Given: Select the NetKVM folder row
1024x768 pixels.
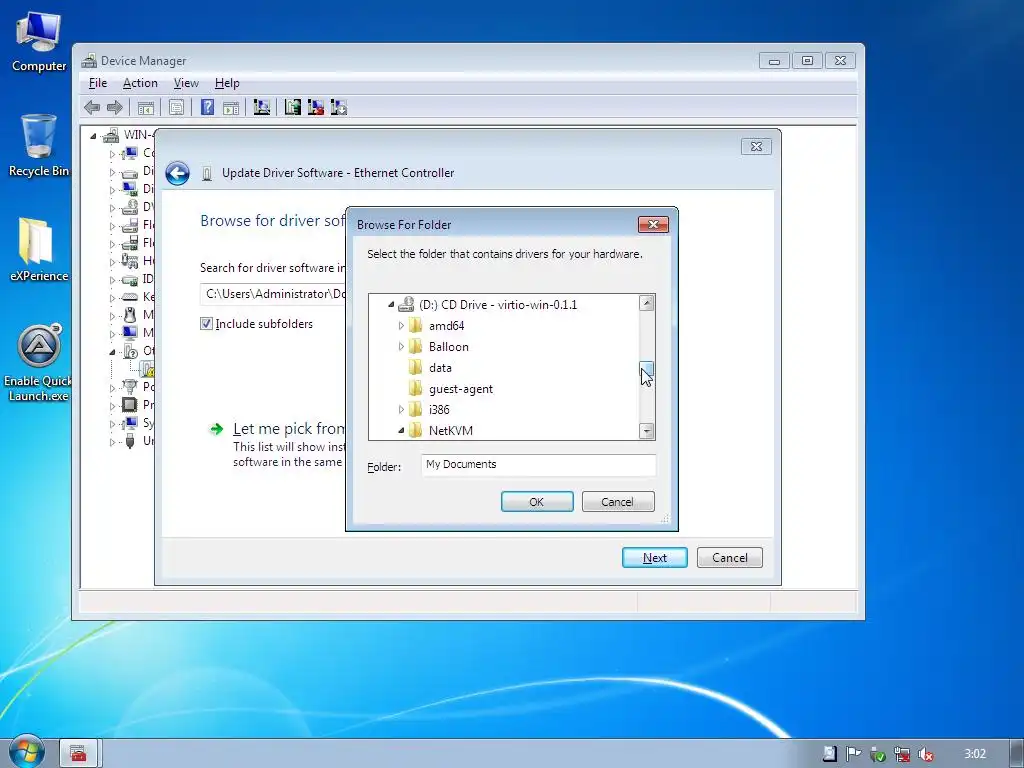Looking at the screenshot, I should [451, 430].
